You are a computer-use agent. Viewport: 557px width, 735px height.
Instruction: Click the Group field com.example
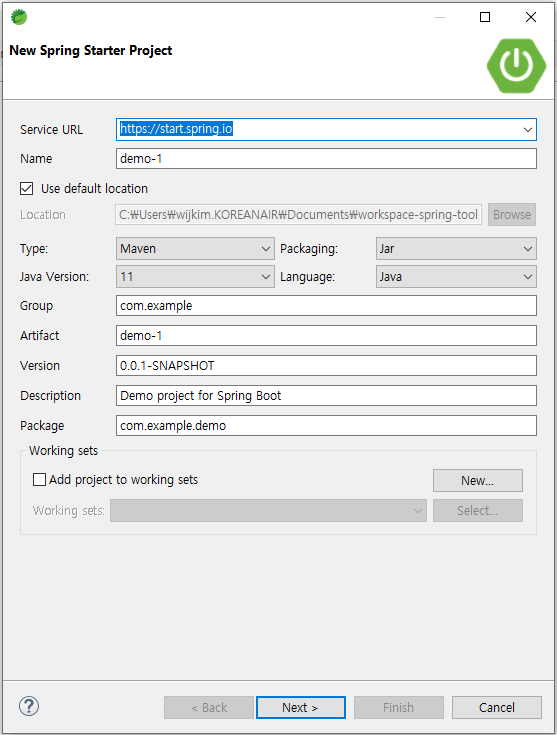(x=326, y=306)
